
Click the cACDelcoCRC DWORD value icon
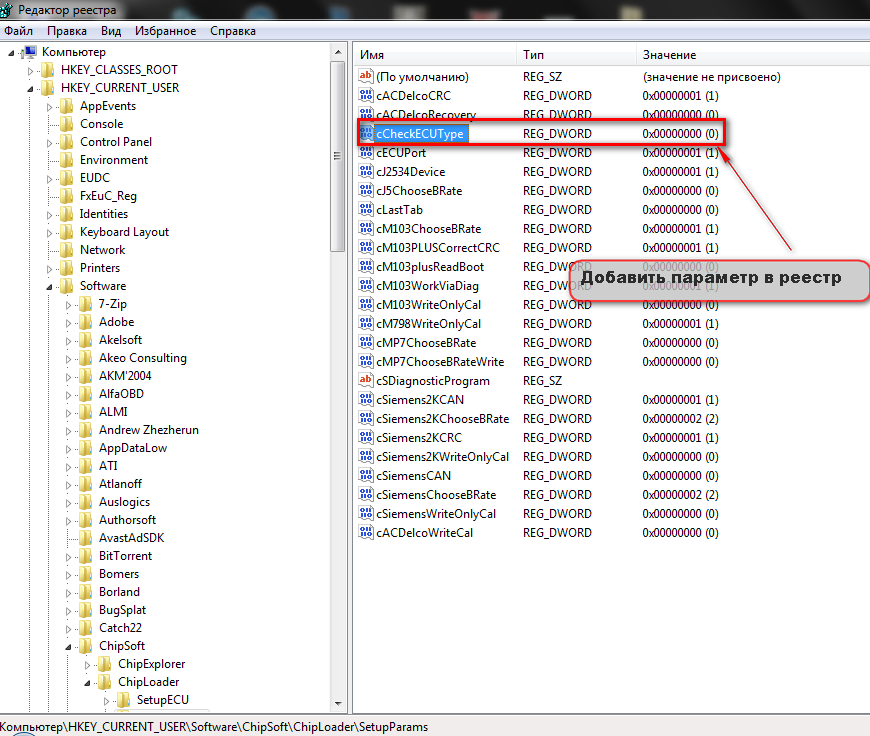tap(365, 96)
